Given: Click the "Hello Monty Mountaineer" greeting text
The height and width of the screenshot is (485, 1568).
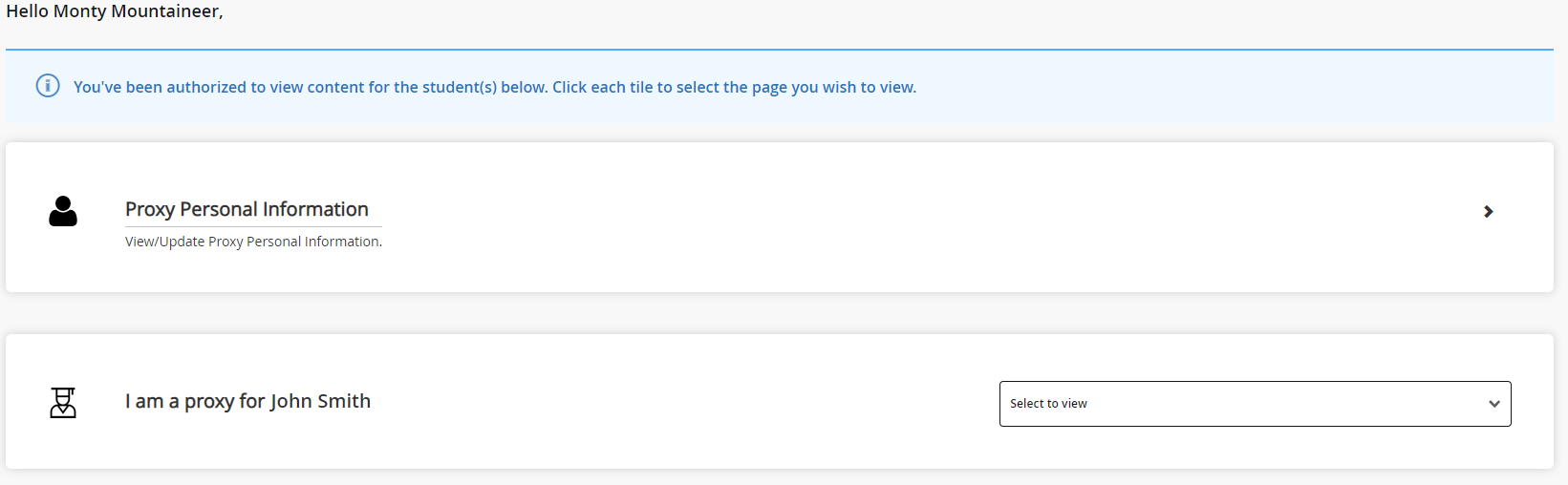Looking at the screenshot, I should coord(114,11).
